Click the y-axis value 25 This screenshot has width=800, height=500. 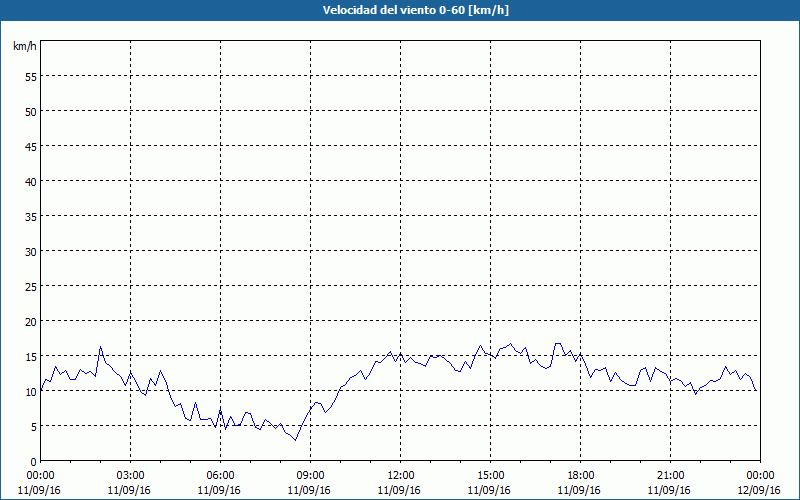pos(31,286)
